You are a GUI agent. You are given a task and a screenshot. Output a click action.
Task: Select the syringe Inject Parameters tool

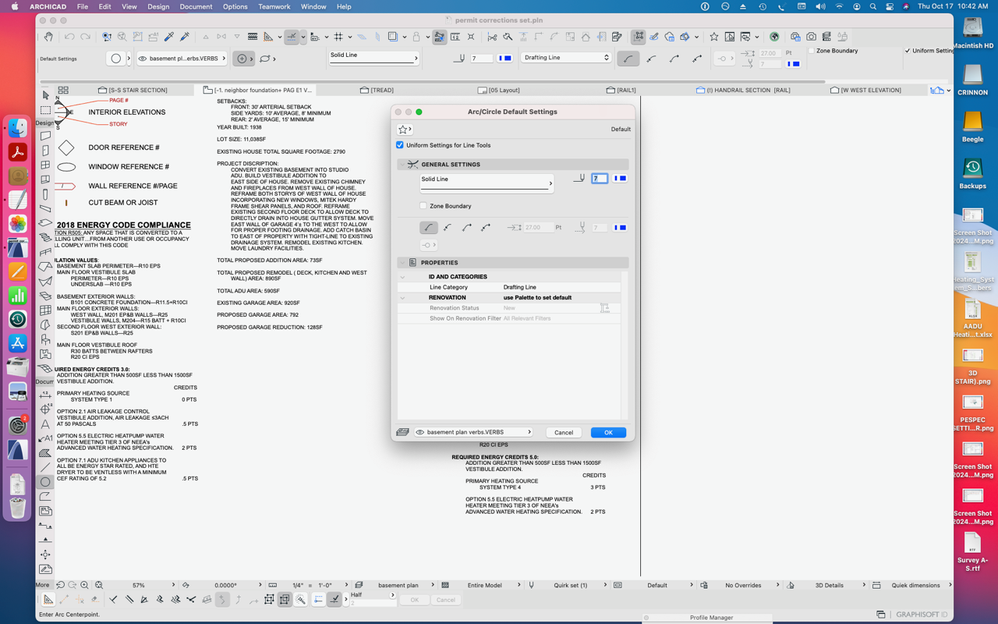point(185,37)
